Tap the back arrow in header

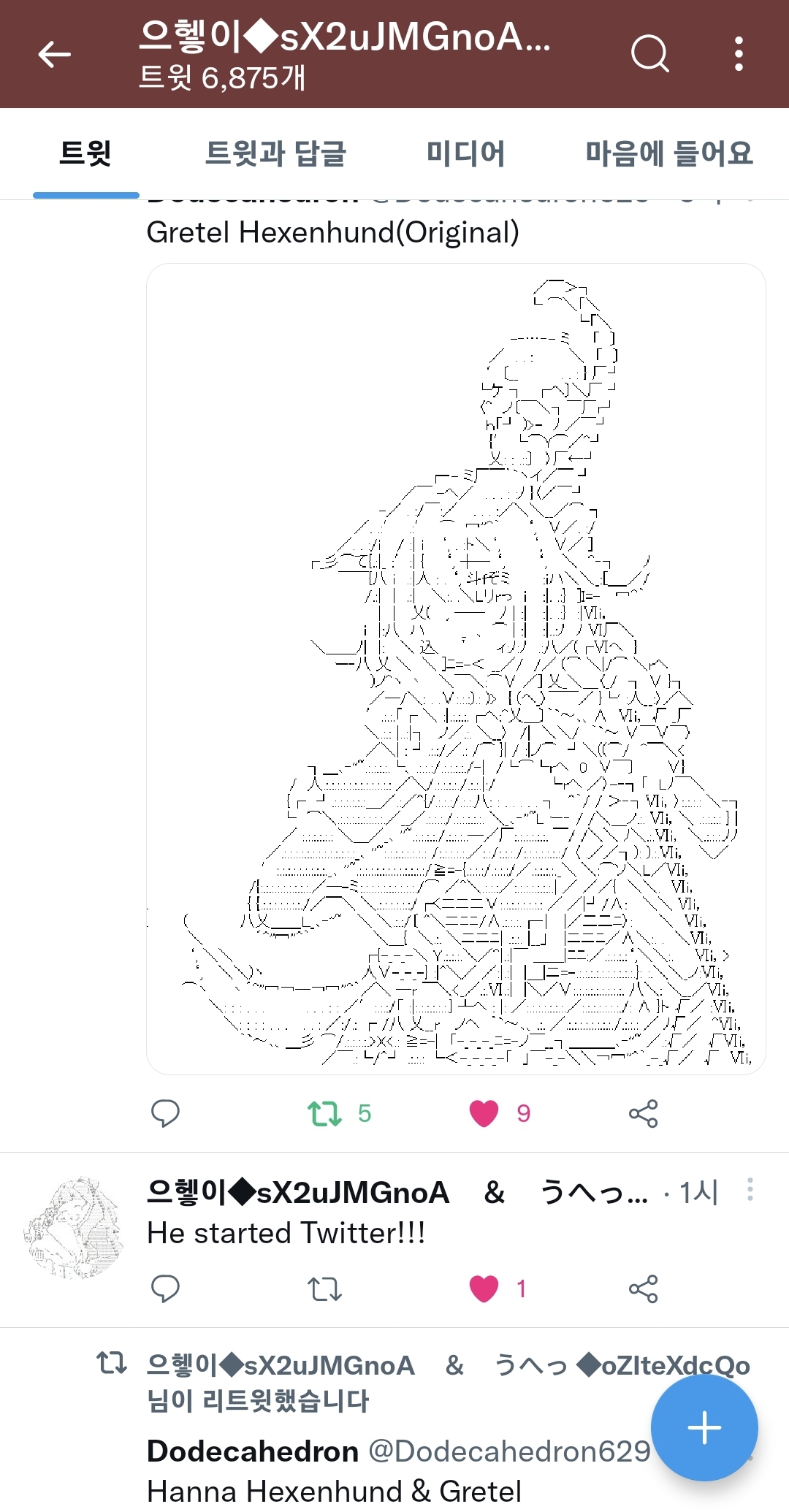(x=54, y=54)
